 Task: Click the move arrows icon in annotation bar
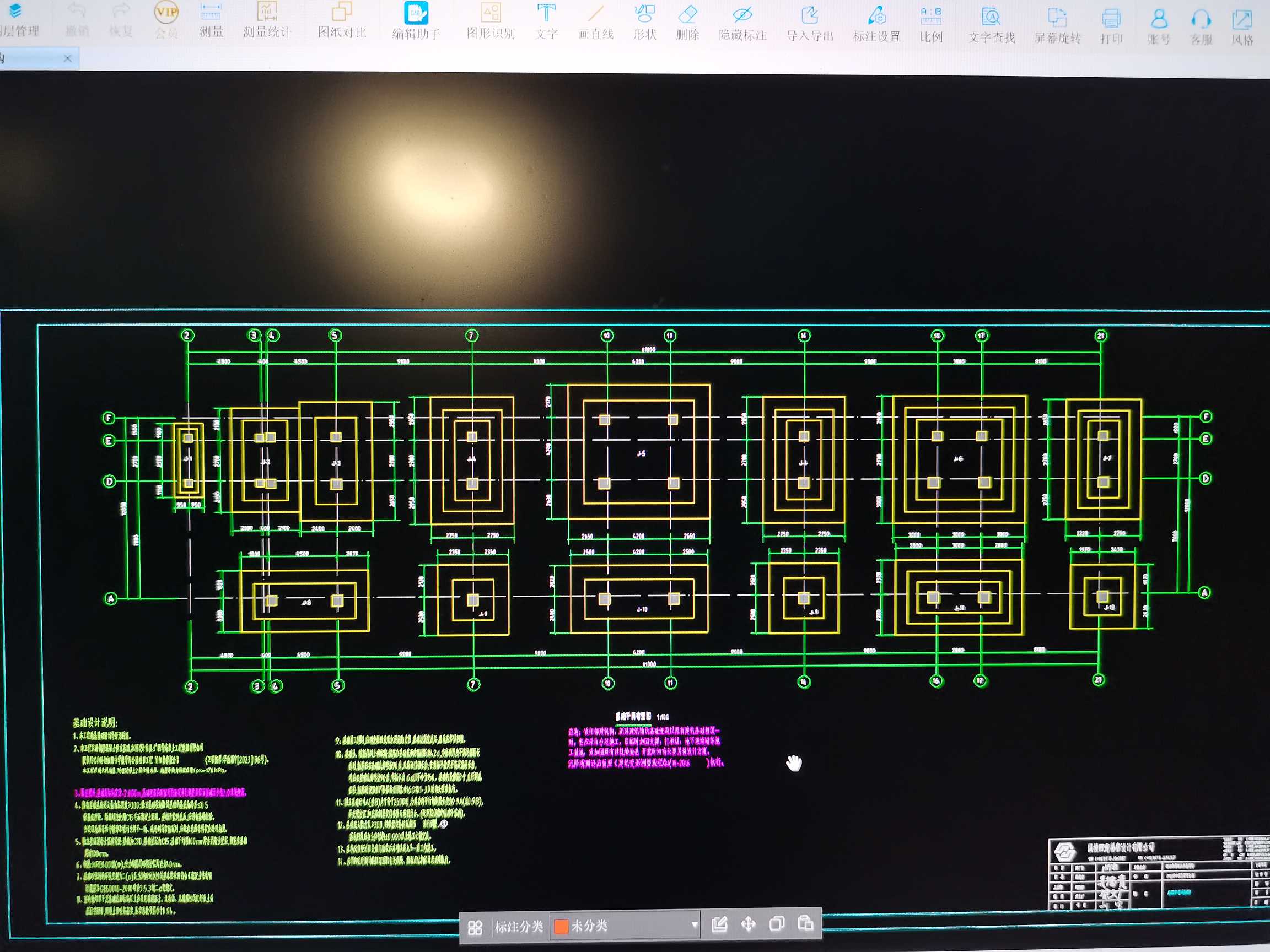[748, 923]
